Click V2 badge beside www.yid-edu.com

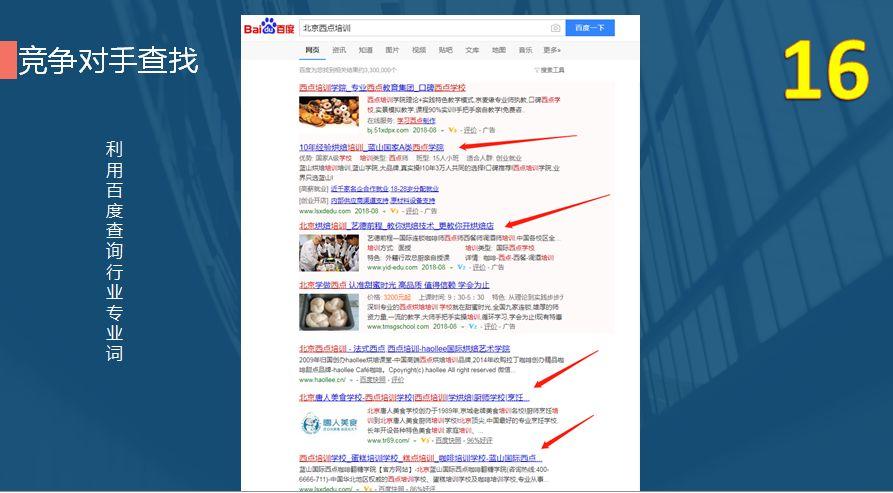(x=462, y=267)
